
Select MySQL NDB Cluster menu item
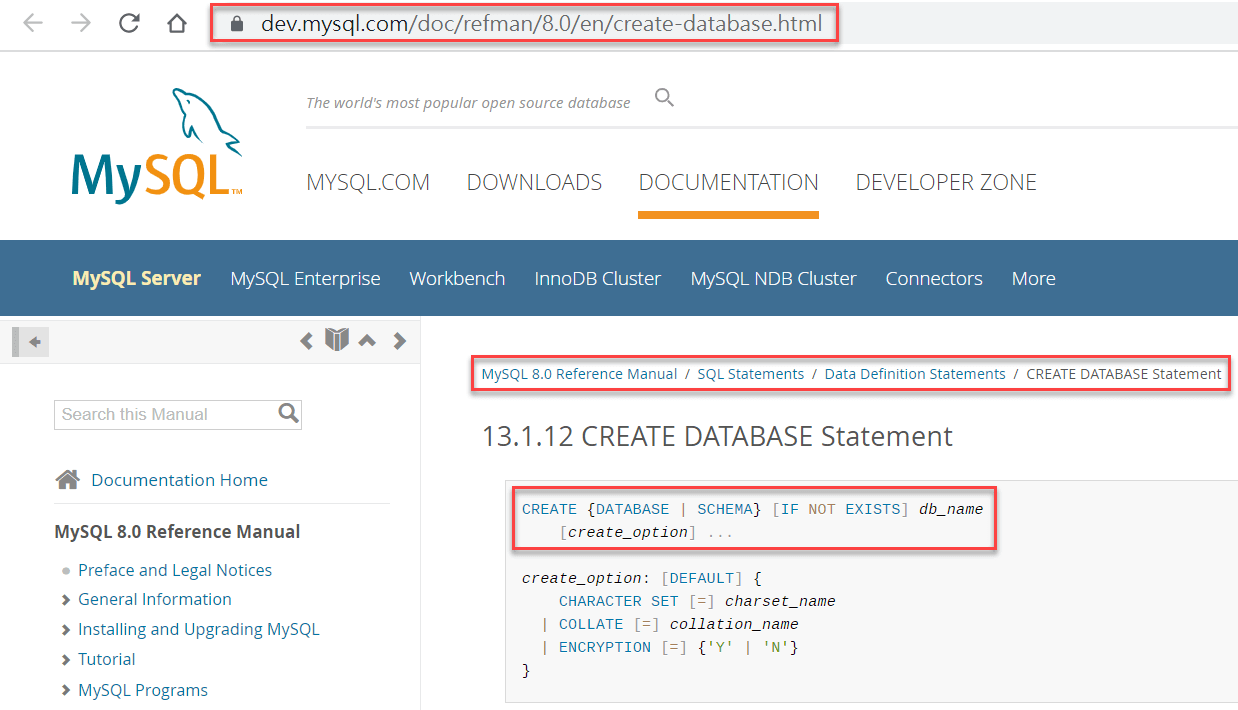point(773,279)
